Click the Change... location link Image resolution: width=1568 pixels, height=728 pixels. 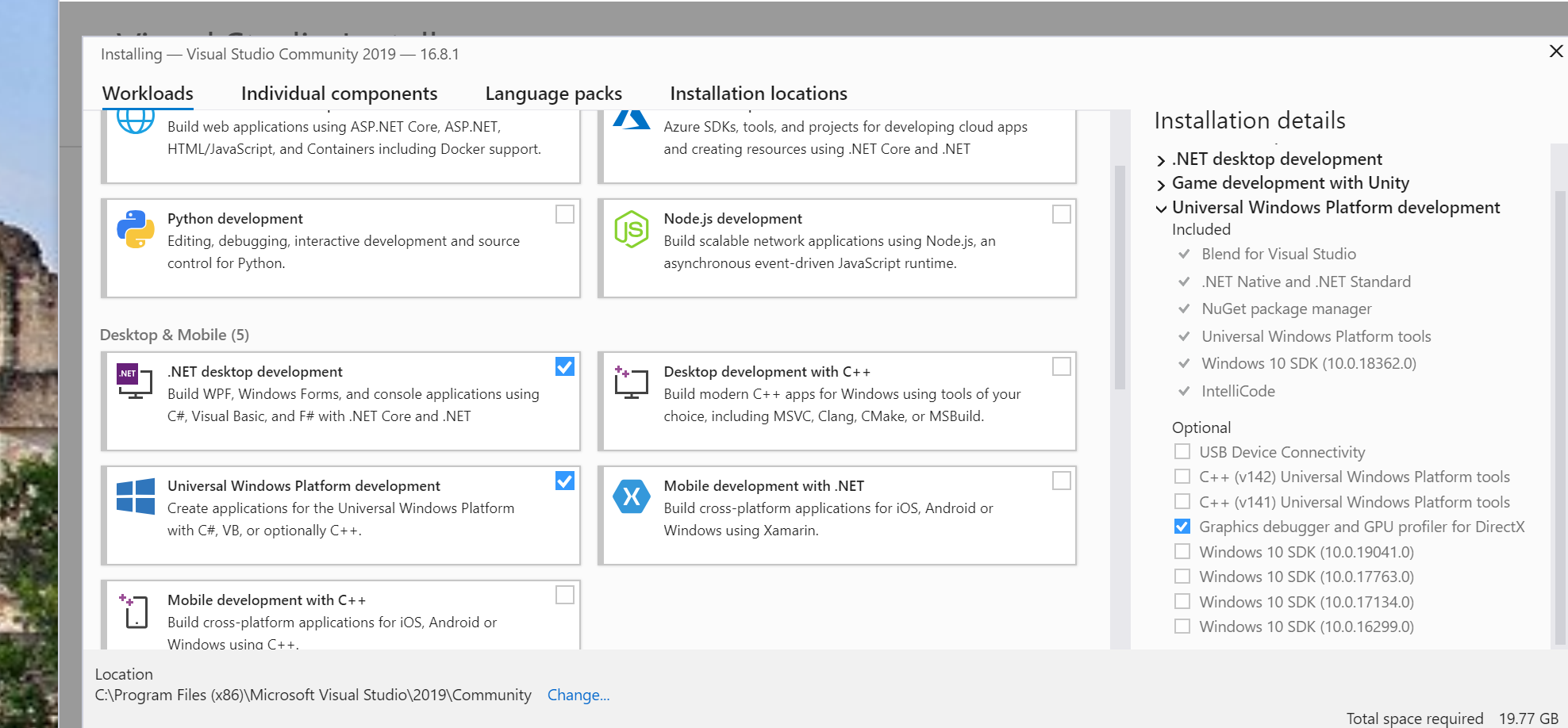coord(578,695)
